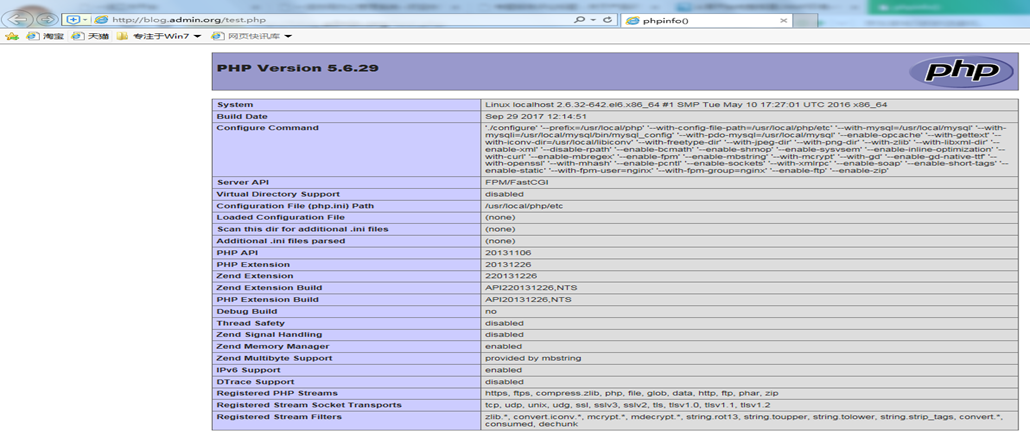Screen dimensions: 1030x433
Task: Click the System row label
Action: [x=235, y=104]
